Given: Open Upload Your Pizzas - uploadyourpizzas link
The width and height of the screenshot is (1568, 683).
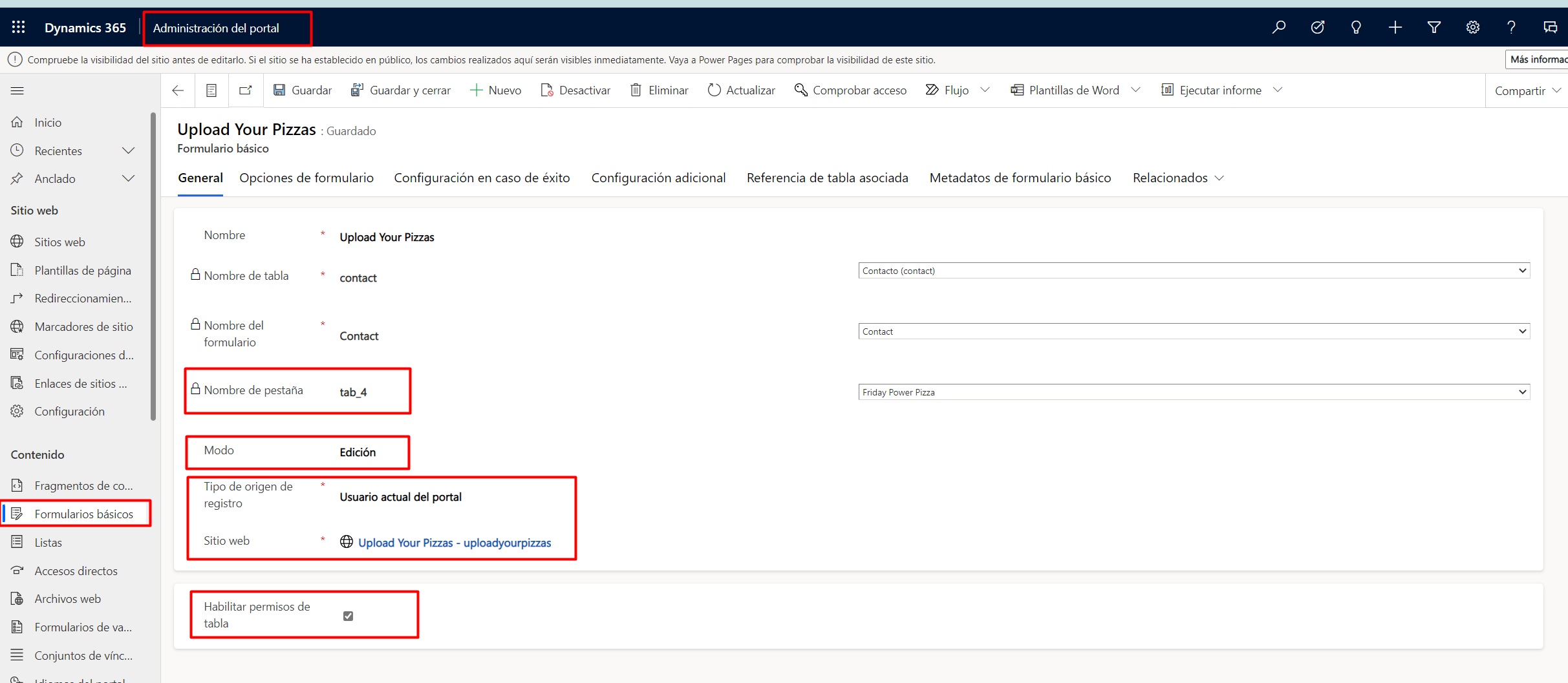Looking at the screenshot, I should click(x=455, y=543).
